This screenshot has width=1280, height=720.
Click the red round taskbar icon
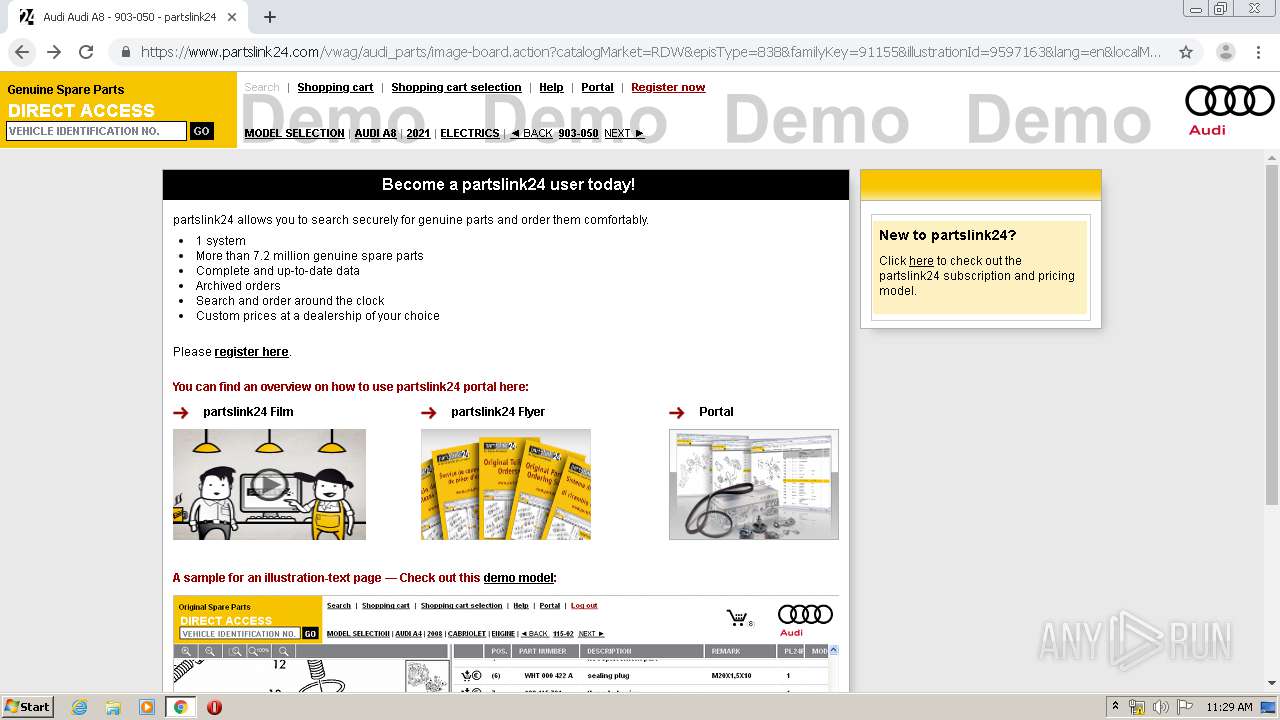(214, 707)
